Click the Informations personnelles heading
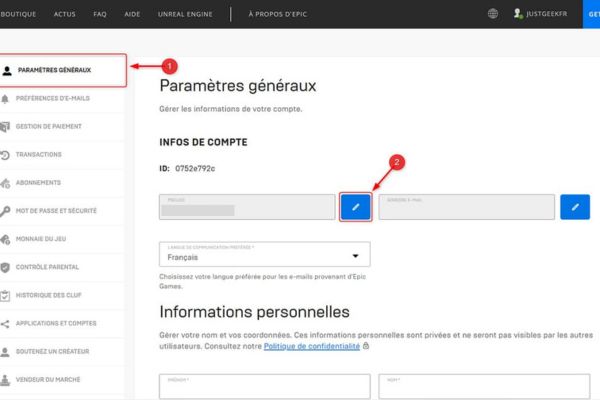The image size is (600, 400). [254, 312]
